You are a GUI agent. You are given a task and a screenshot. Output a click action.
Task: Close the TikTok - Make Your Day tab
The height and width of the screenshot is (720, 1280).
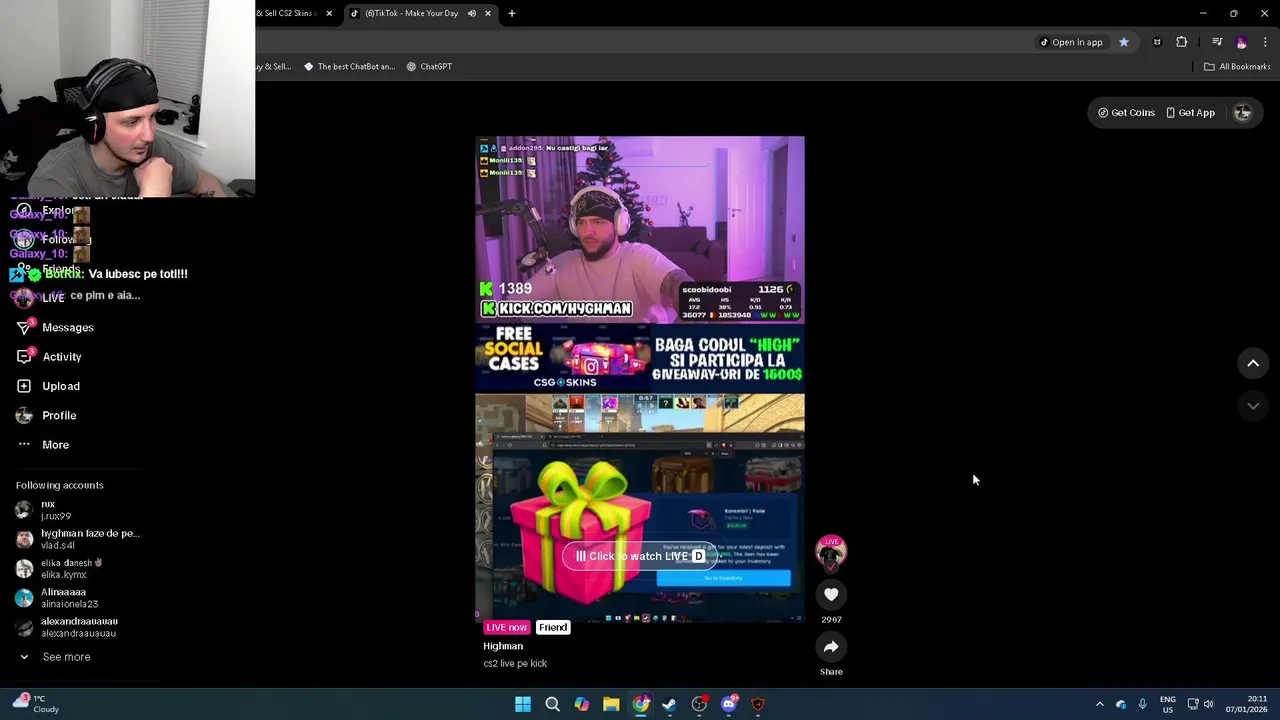(x=488, y=14)
